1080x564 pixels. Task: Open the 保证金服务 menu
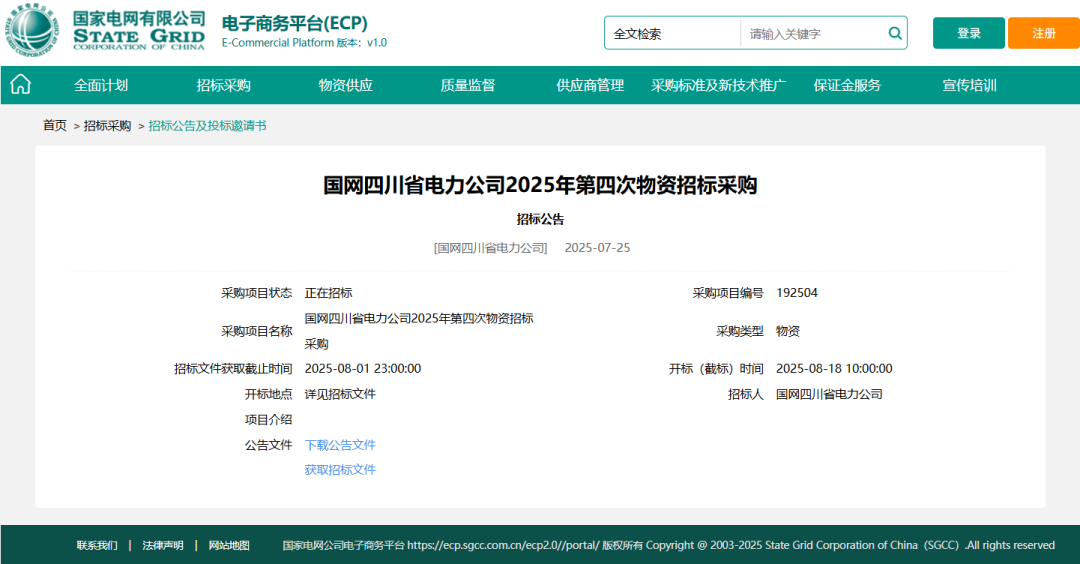tap(847, 85)
